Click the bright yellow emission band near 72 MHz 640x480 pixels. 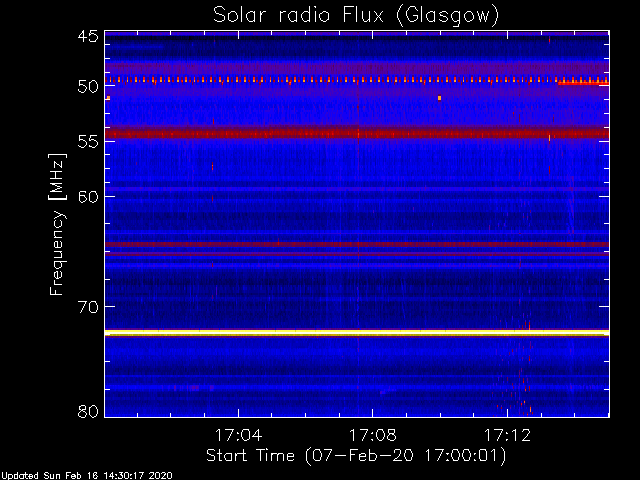pyautogui.click(x=357, y=333)
